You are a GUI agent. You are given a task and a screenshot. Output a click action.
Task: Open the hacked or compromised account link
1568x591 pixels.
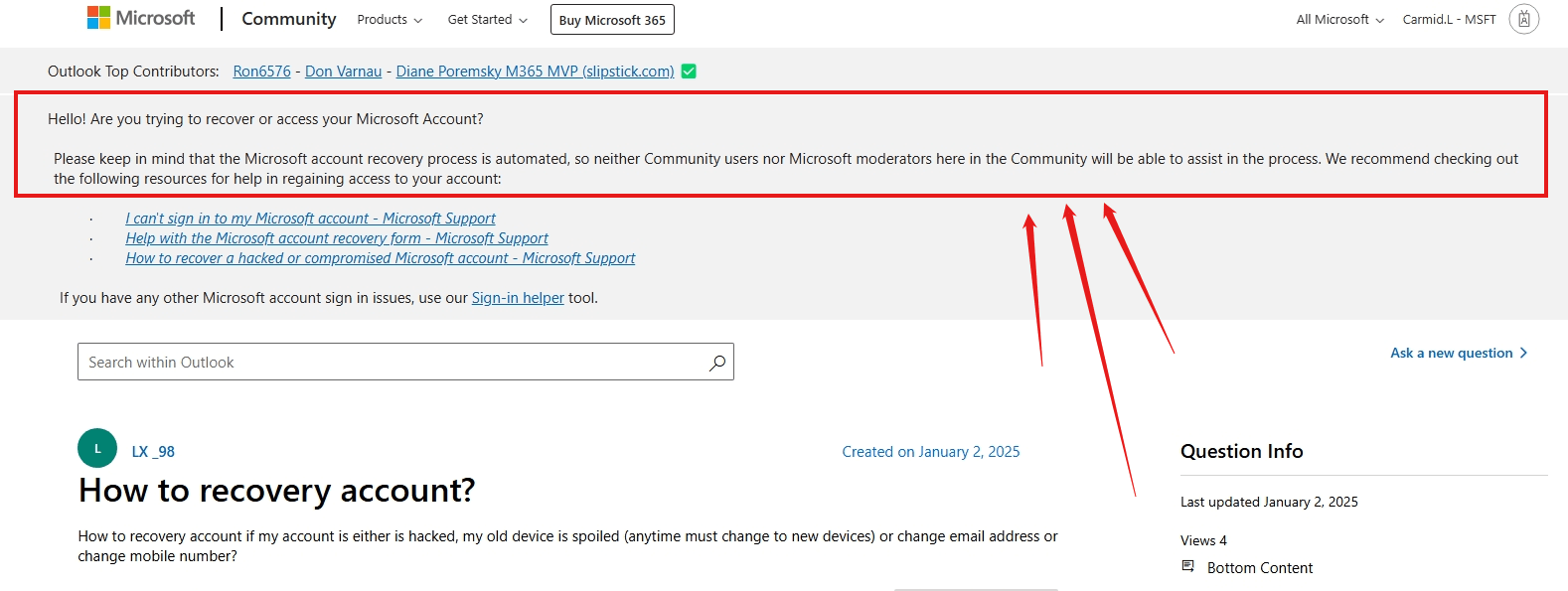381,258
